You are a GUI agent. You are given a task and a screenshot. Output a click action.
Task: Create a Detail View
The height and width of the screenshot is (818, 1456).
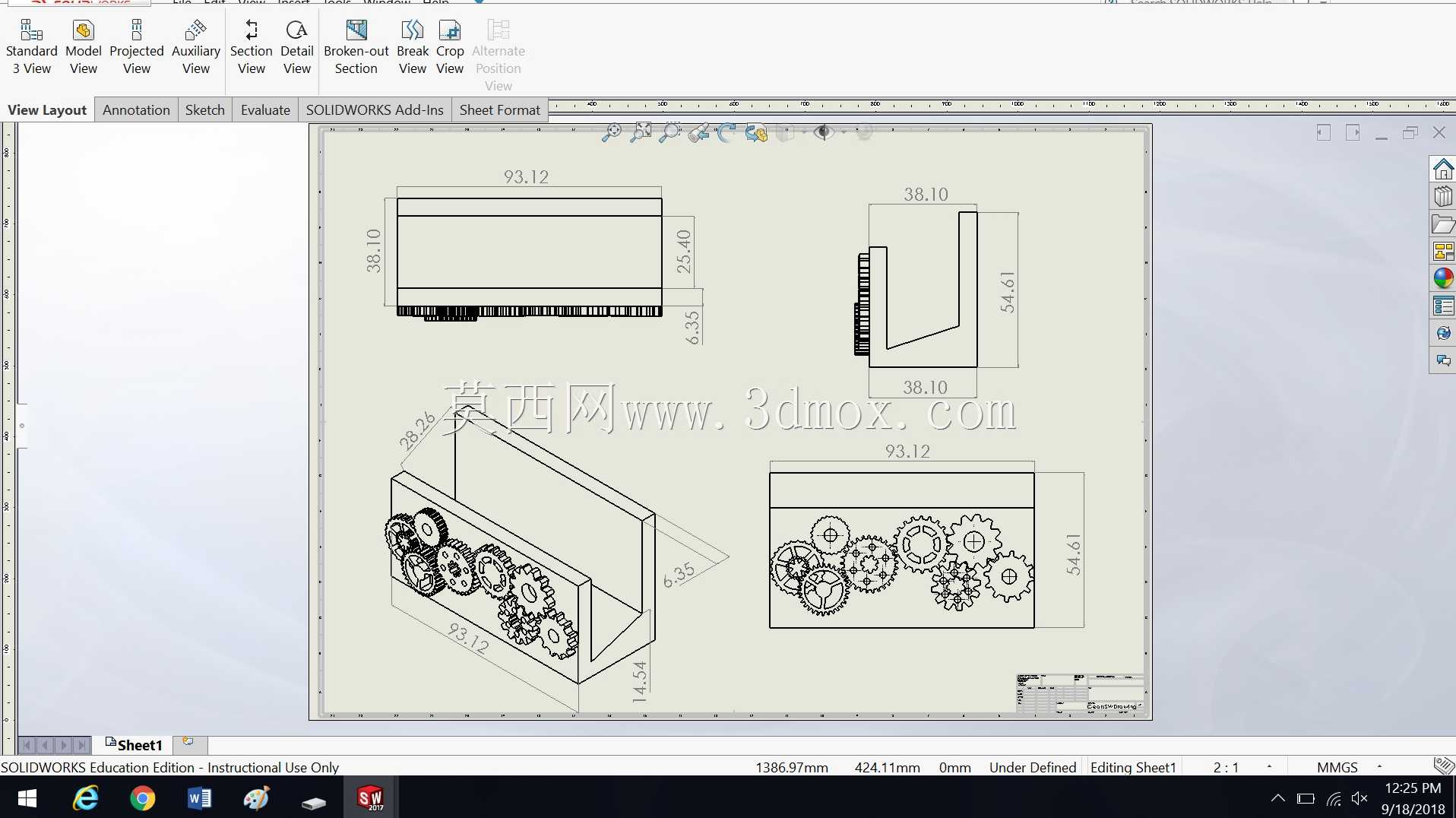click(x=297, y=47)
